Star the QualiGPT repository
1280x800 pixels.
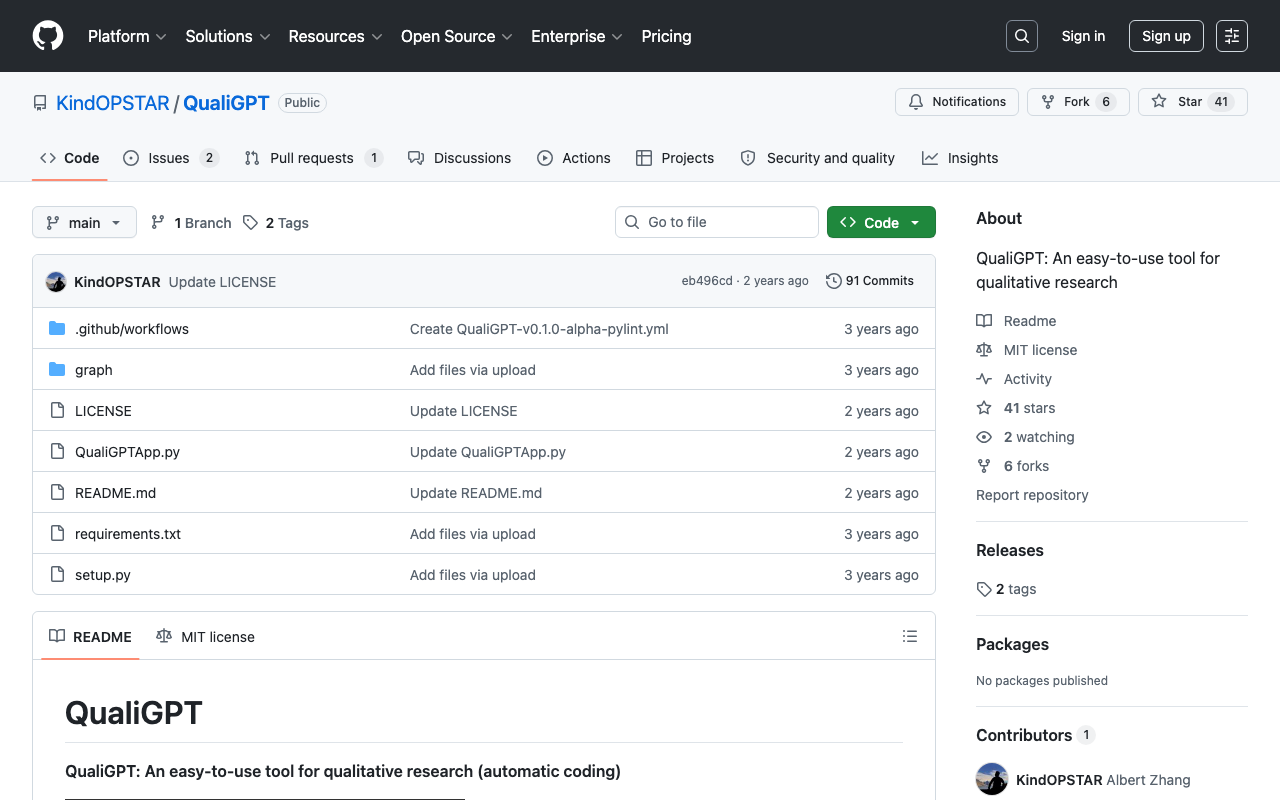click(x=1193, y=102)
